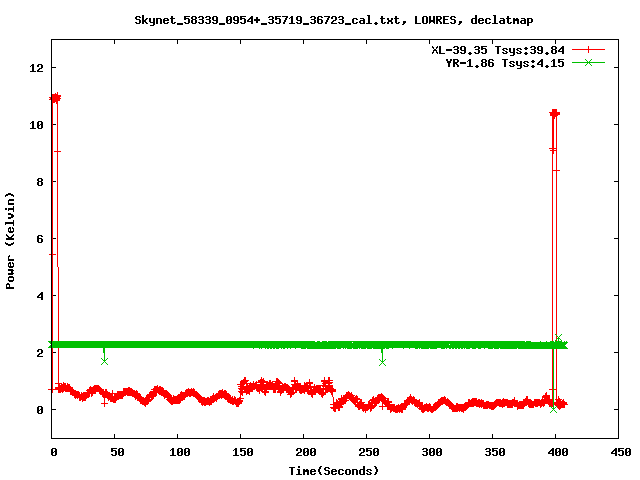Image resolution: width=640 pixels, height=480 pixels.
Task: Click x-axis tick label '250'
Action: pyautogui.click(x=369, y=452)
